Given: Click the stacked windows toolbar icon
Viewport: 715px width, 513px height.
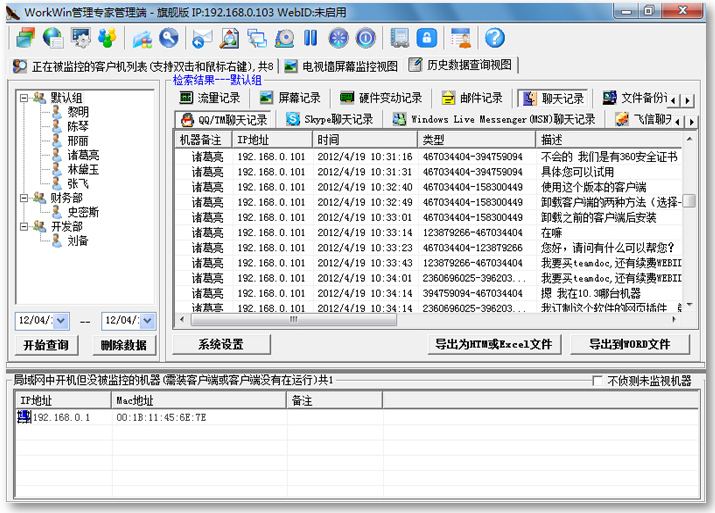Looking at the screenshot, I should [26, 38].
